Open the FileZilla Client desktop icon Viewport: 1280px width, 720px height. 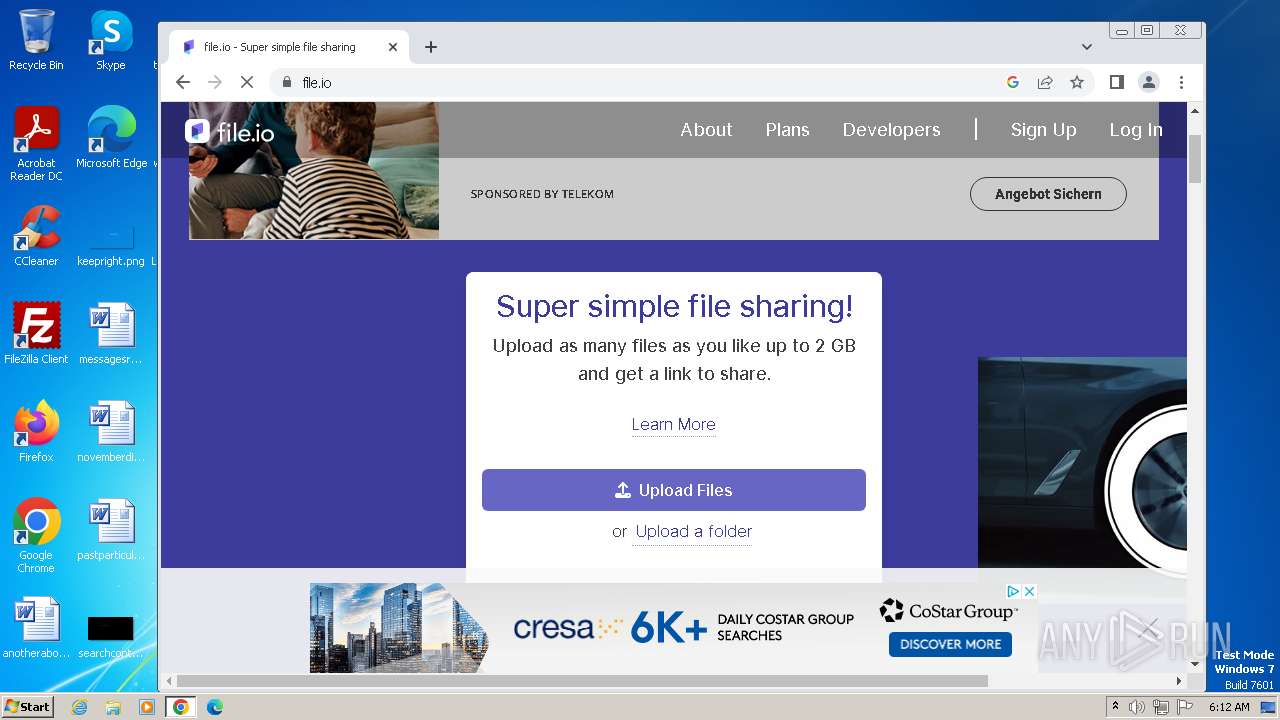click(36, 334)
